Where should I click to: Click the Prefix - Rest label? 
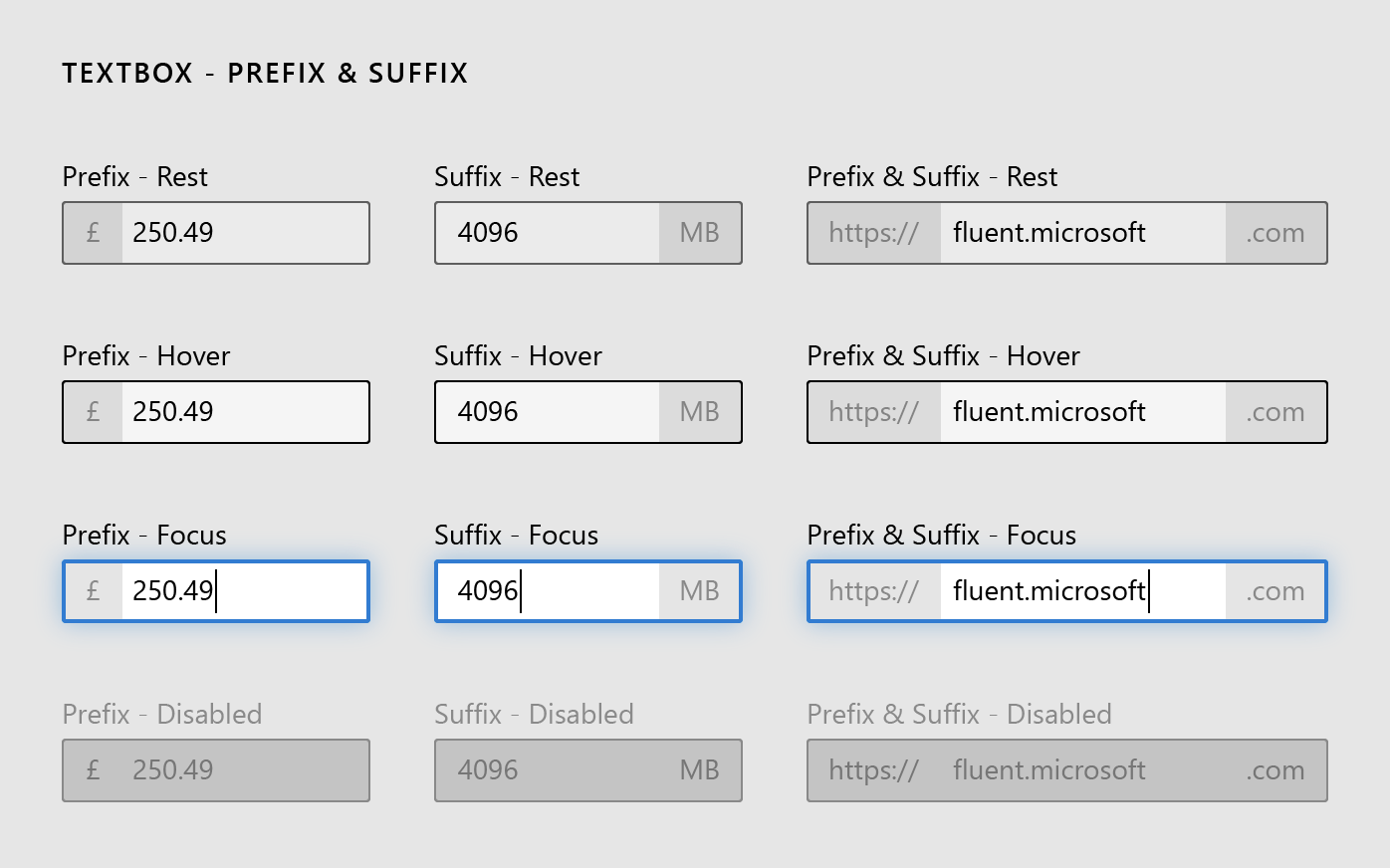point(135,176)
